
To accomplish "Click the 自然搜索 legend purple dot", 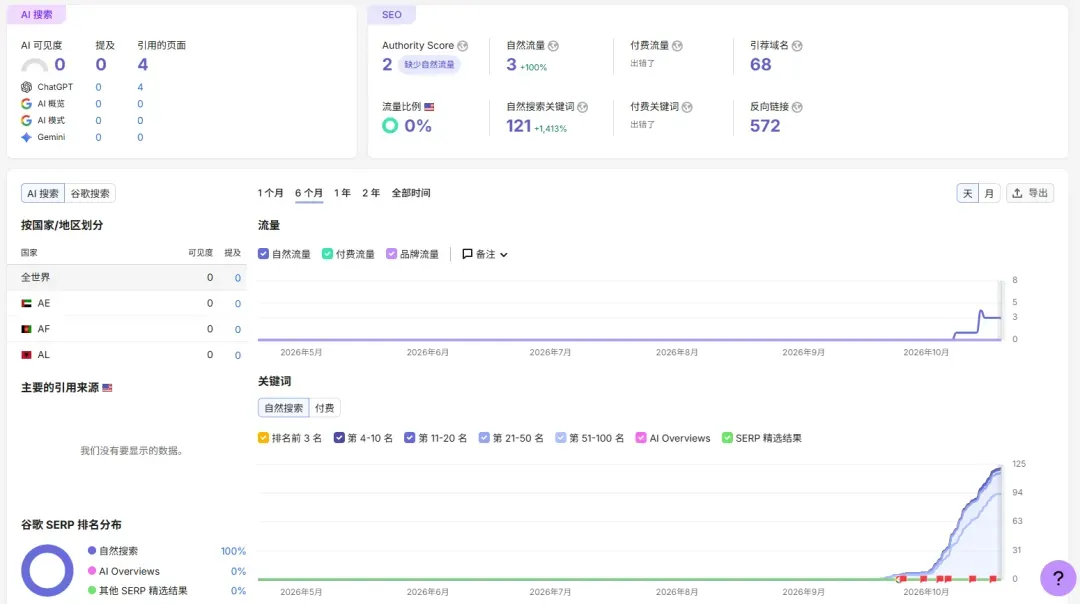I will [x=92, y=550].
